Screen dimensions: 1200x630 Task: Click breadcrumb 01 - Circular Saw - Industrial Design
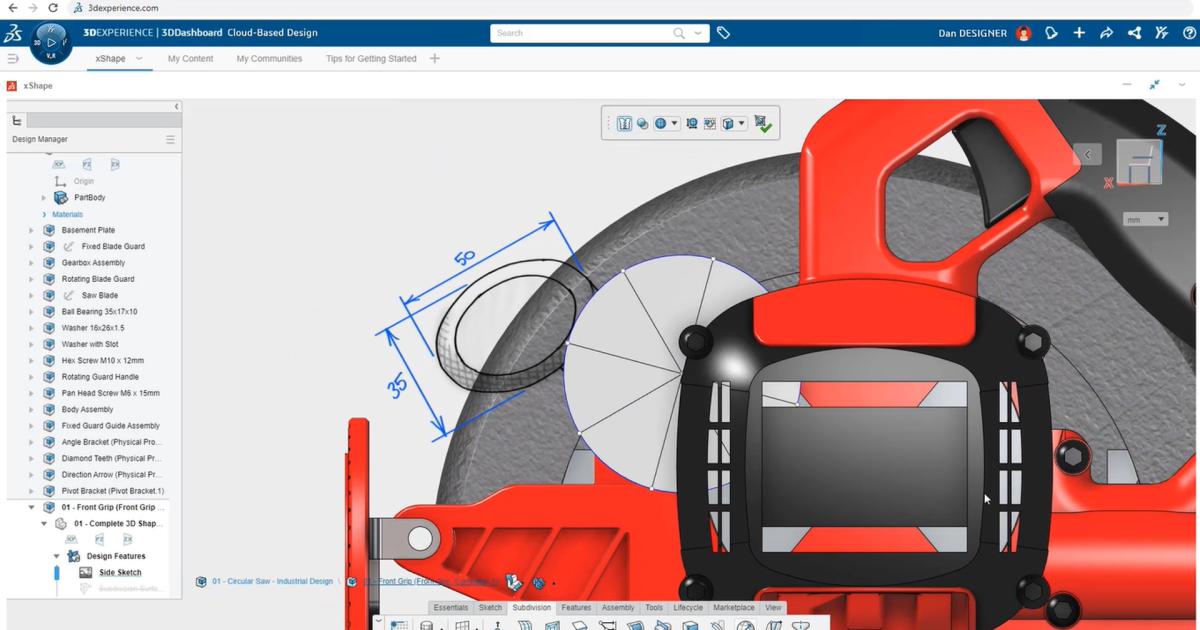[272, 581]
